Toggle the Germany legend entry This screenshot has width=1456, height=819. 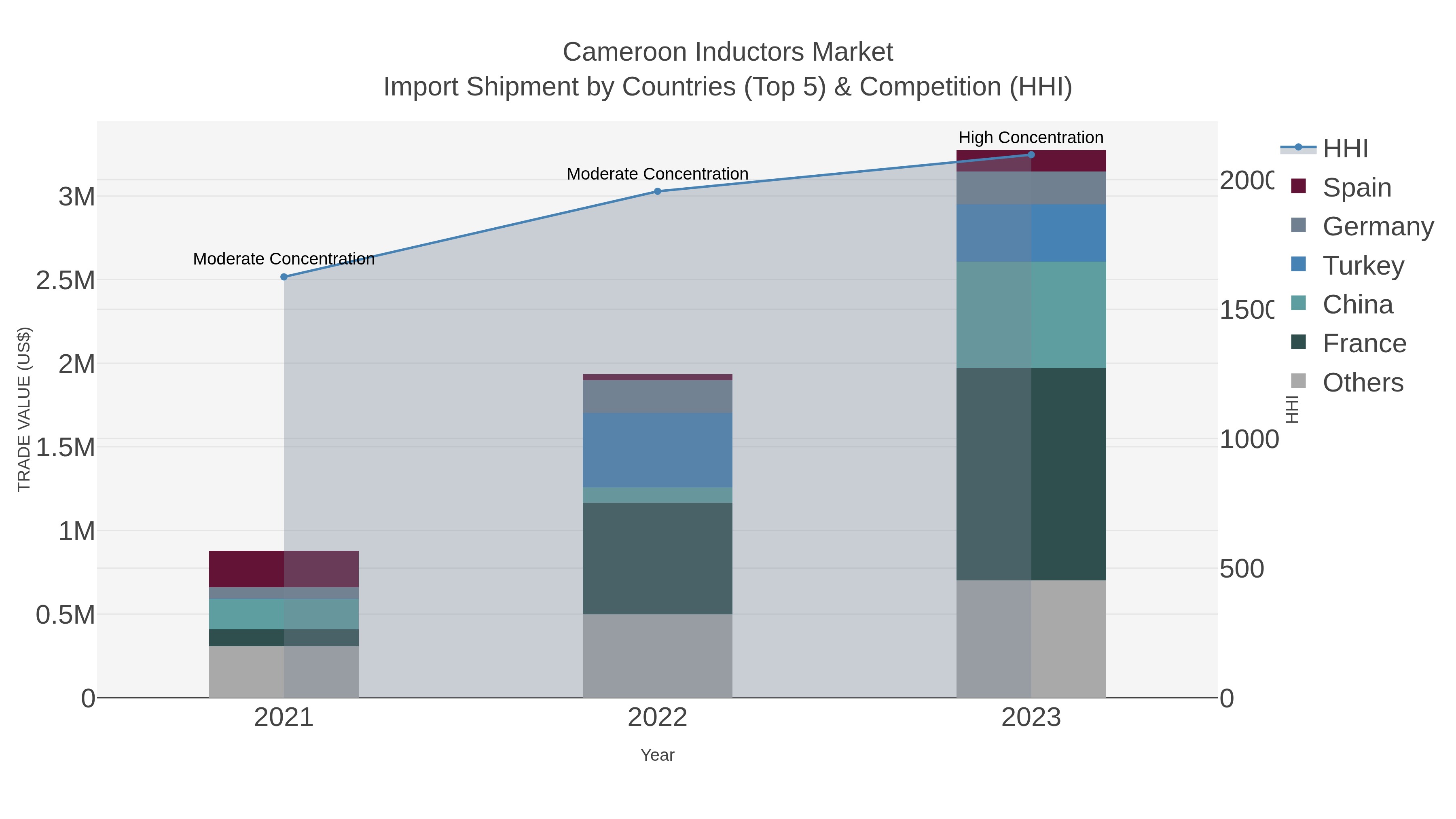click(1362, 226)
